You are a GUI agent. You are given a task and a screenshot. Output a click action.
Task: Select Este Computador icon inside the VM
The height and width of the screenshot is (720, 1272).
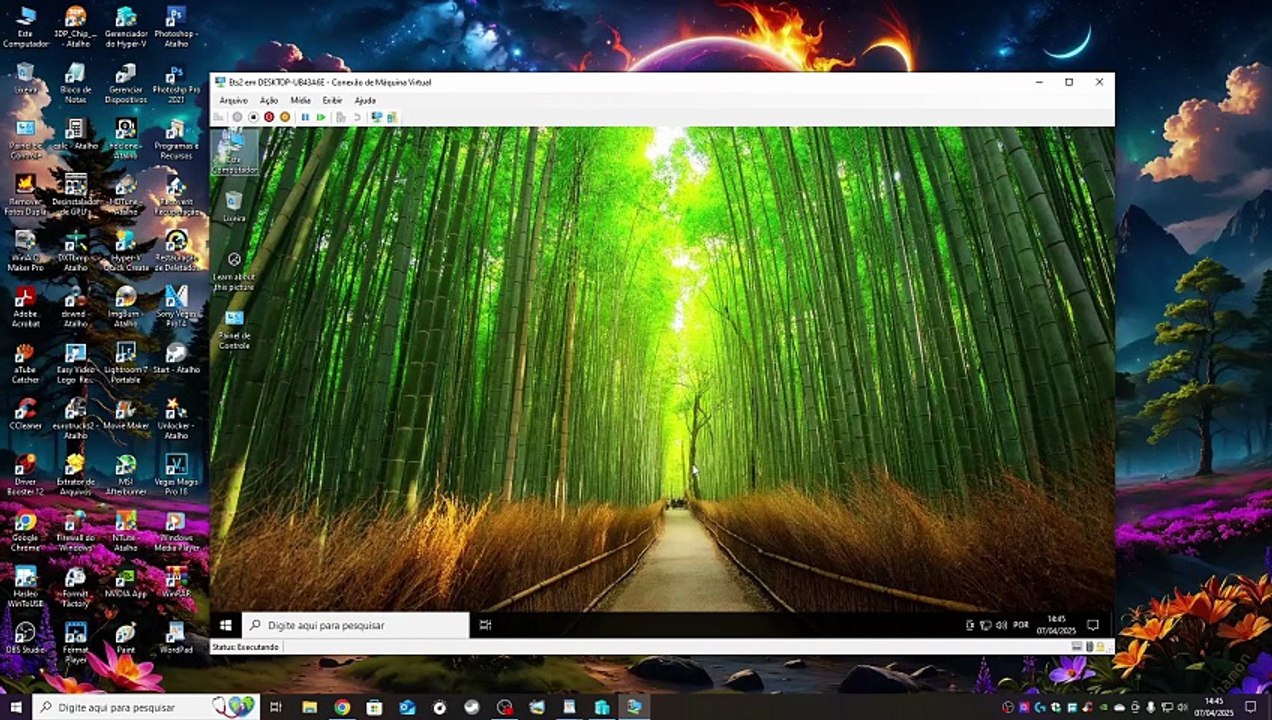[x=234, y=153]
